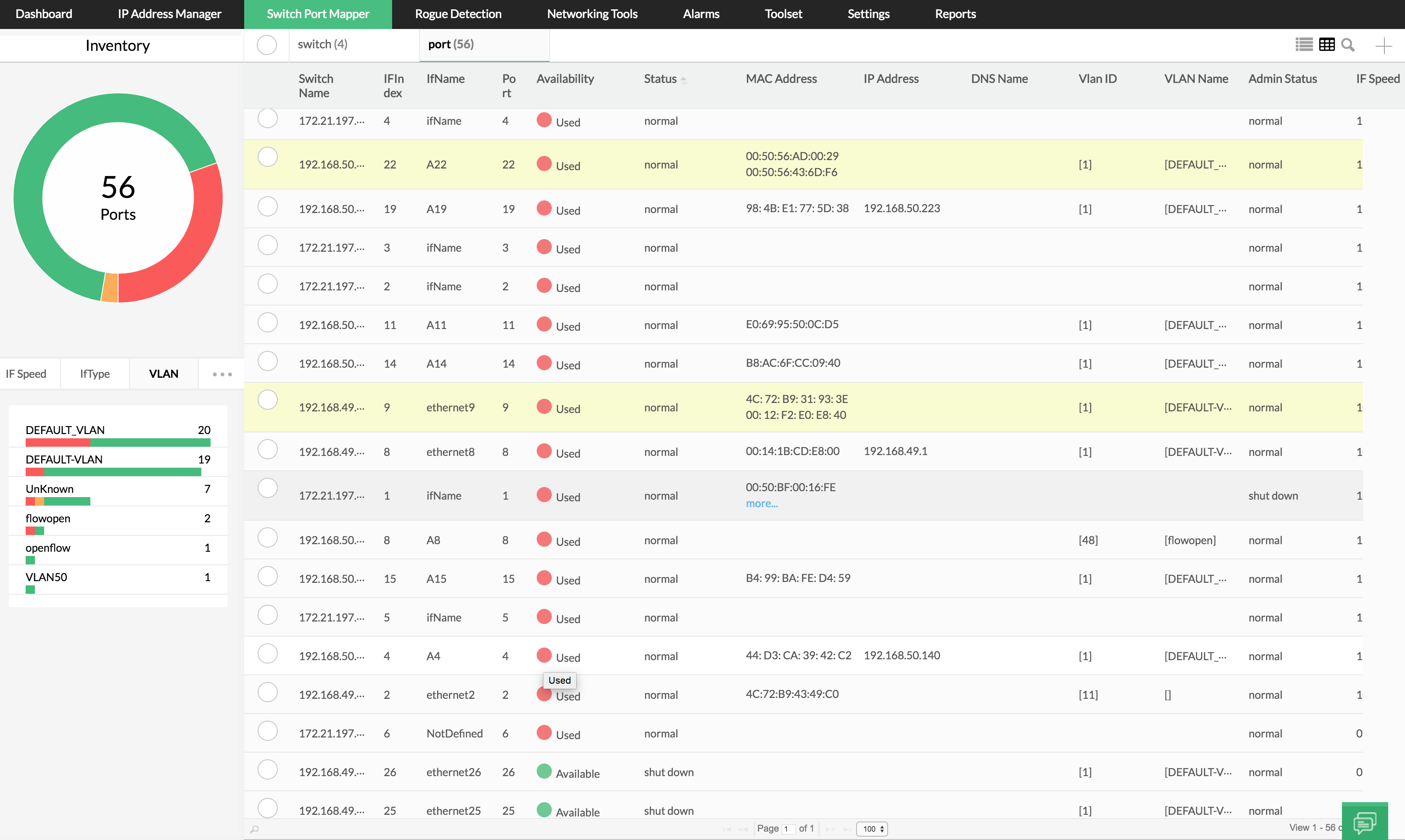
Task: Click the small bottom-left search icon
Action: pyautogui.click(x=255, y=829)
